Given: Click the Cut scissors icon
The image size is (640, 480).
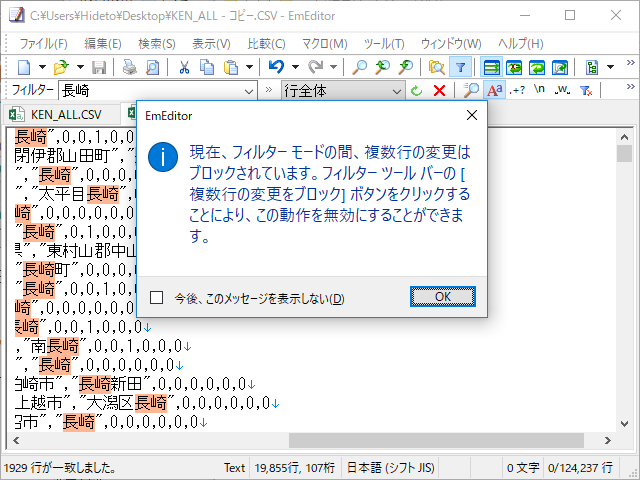Looking at the screenshot, I should (184, 67).
